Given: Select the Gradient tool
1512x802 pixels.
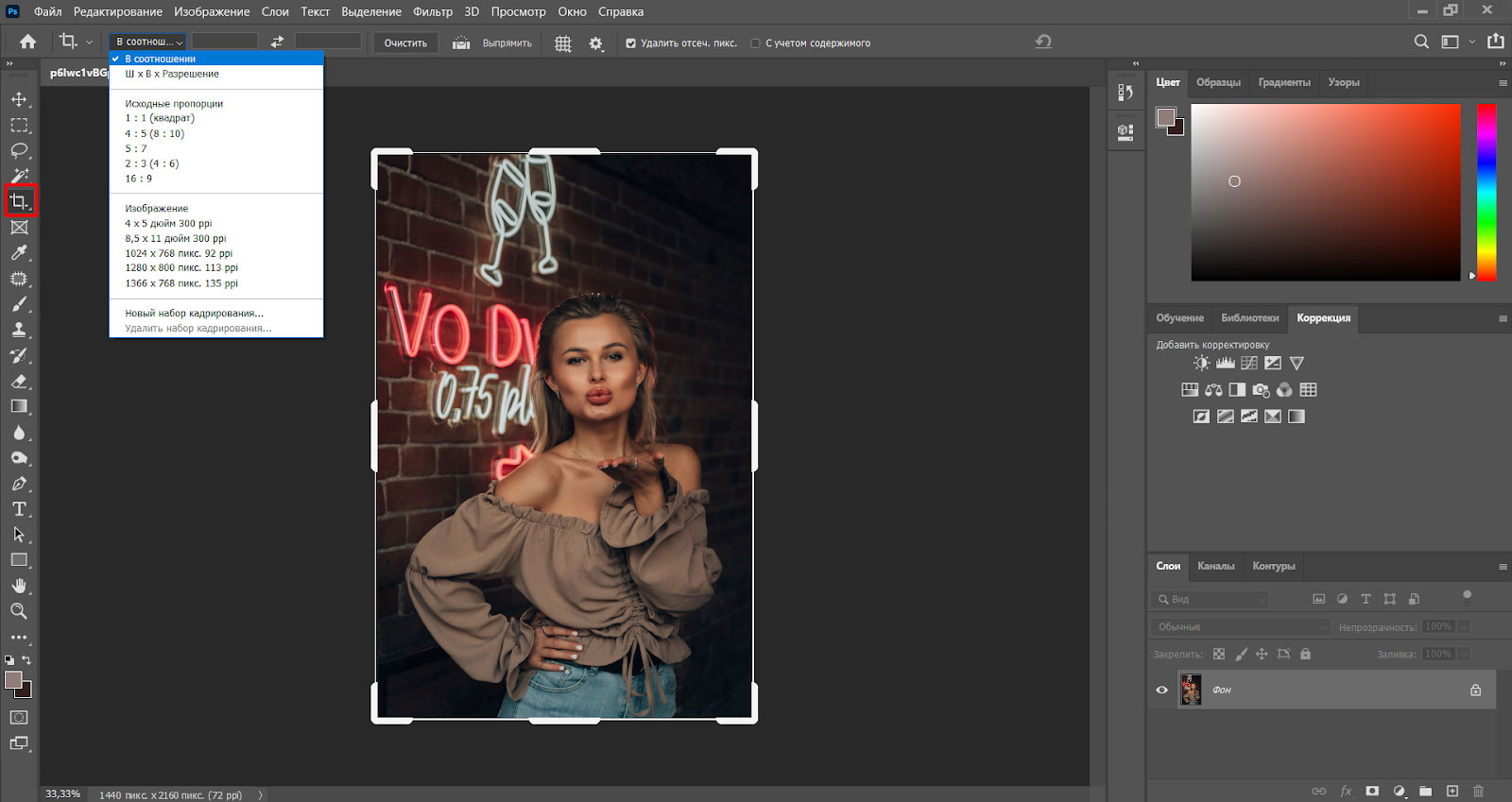Looking at the screenshot, I should pos(19,406).
